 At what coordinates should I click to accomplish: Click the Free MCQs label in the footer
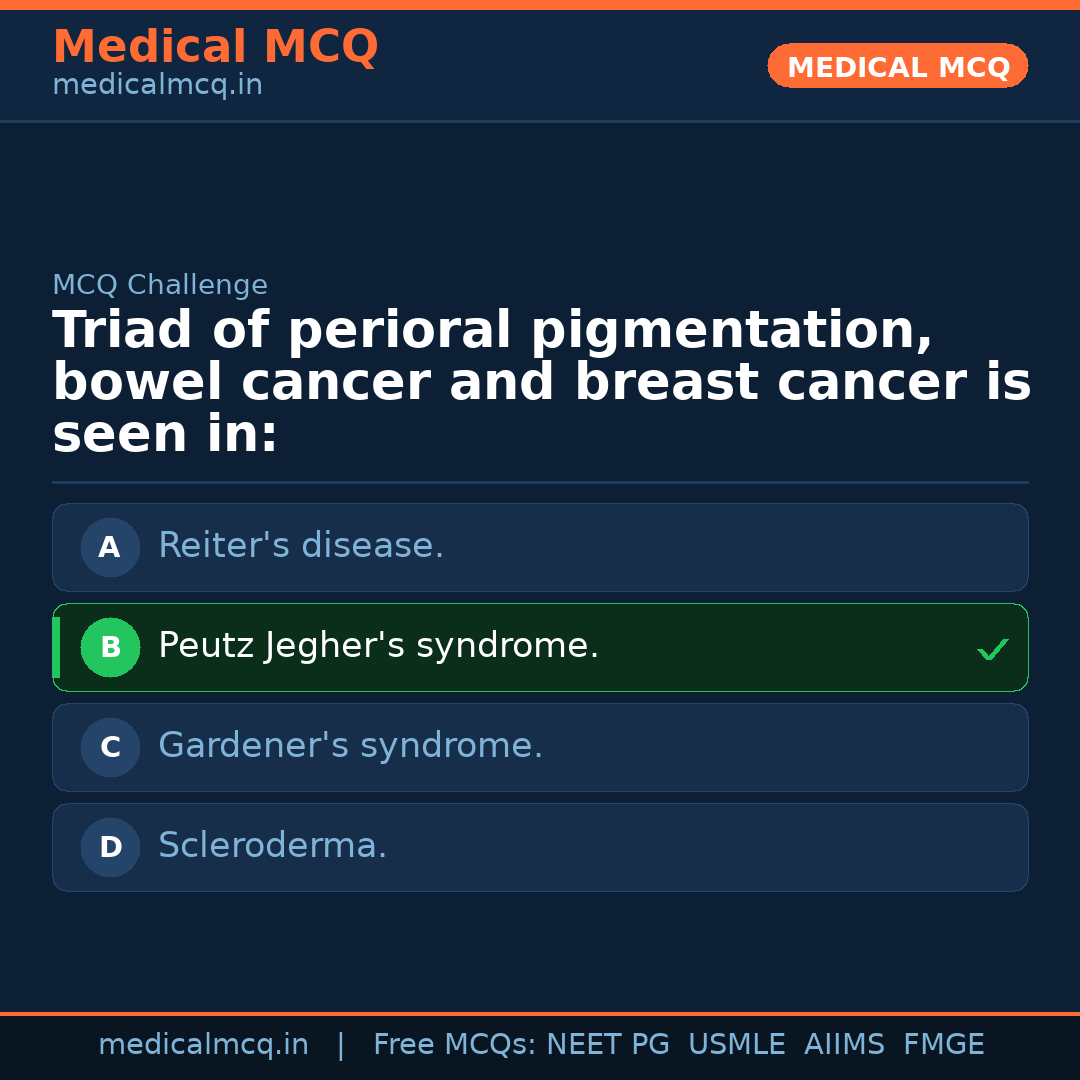tap(454, 1045)
